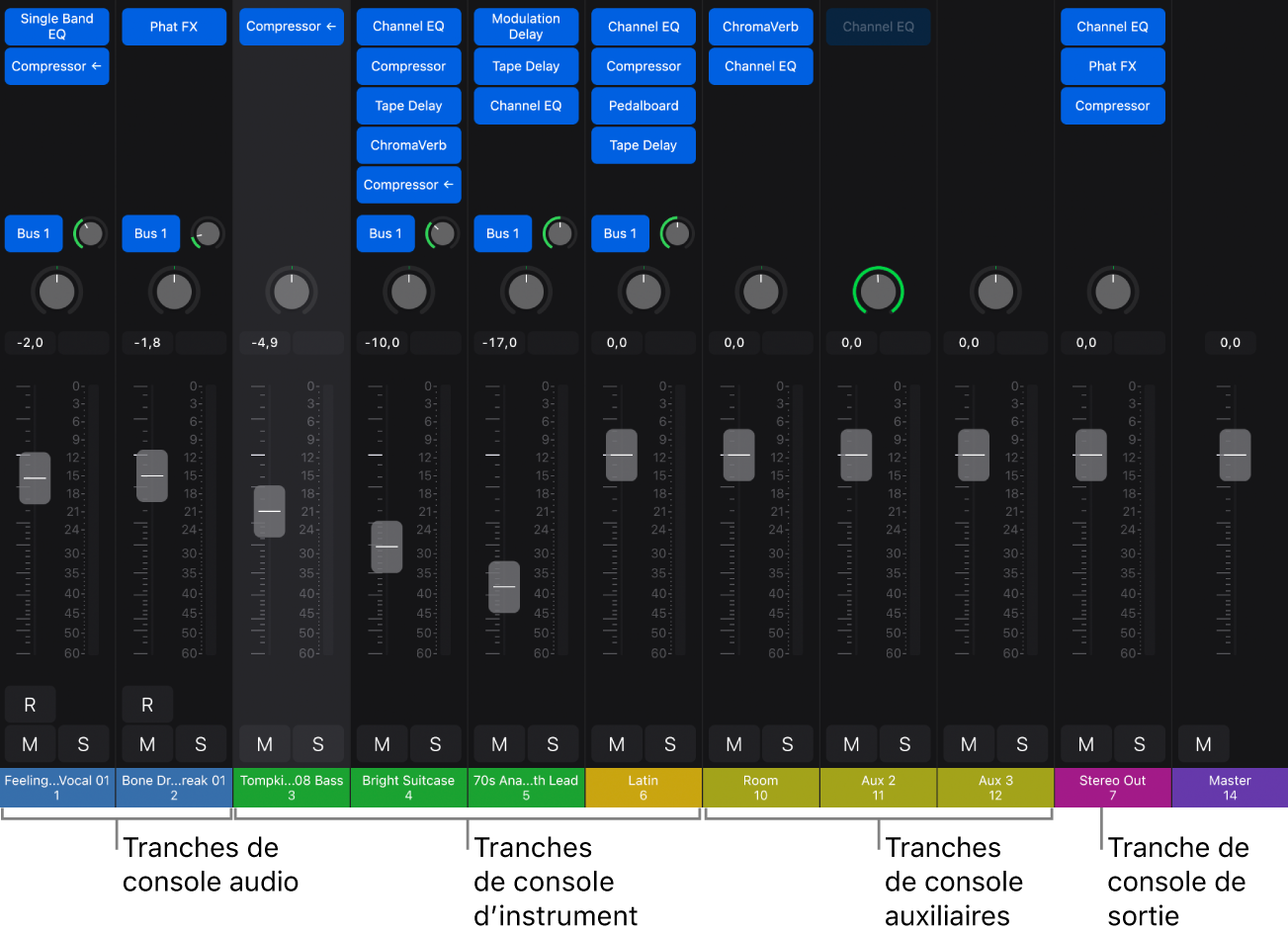This screenshot has height=933, width=1288.
Task: Select the Master channel name strip
Action: [x=1229, y=788]
